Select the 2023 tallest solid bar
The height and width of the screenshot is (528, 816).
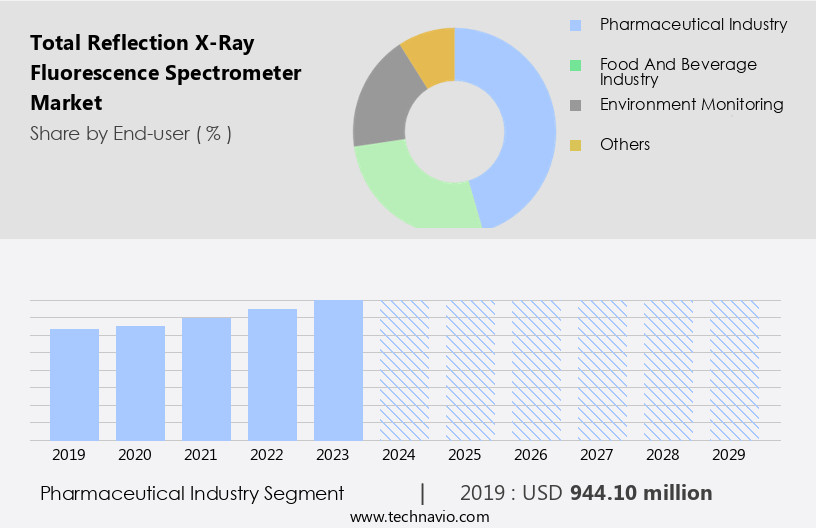338,370
